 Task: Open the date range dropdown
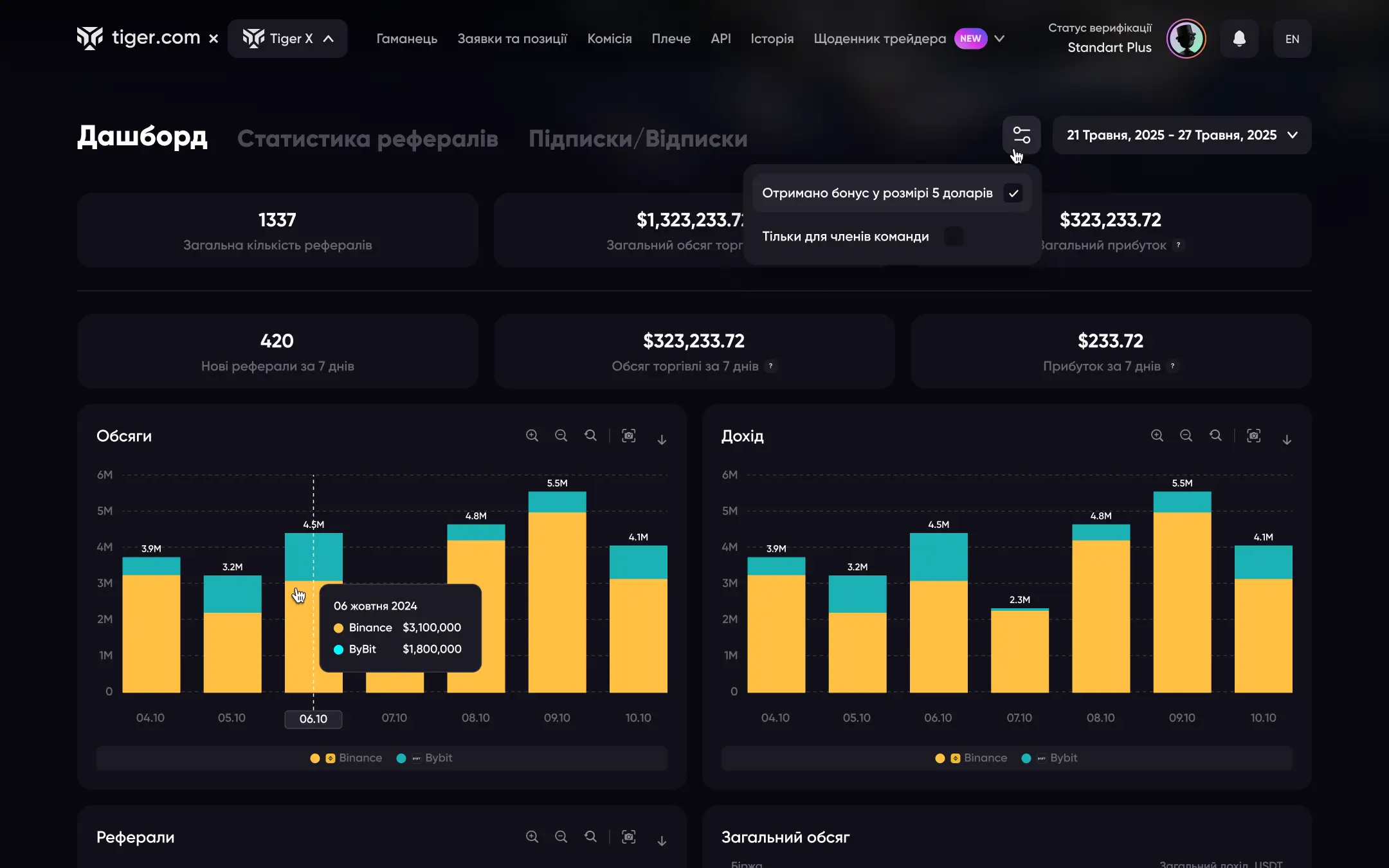click(1181, 135)
